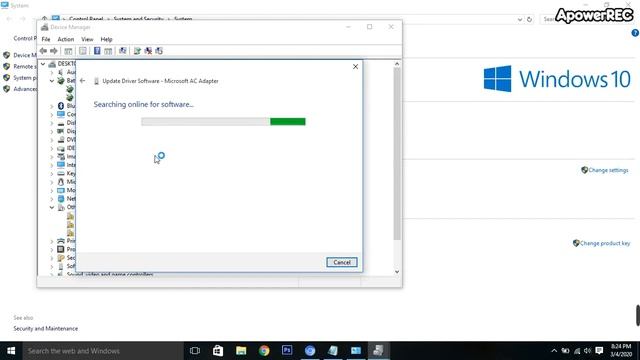The width and height of the screenshot is (640, 360).
Task: Open Task View from the taskbar
Action: [x=195, y=351]
